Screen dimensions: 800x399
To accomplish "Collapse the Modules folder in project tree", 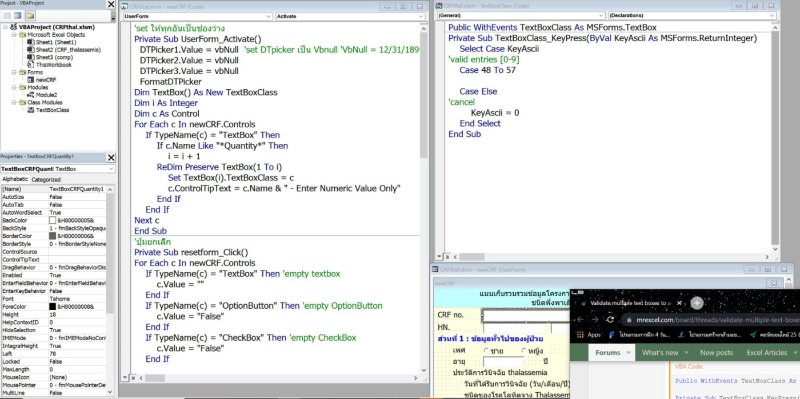I will pyautogui.click(x=14, y=87).
